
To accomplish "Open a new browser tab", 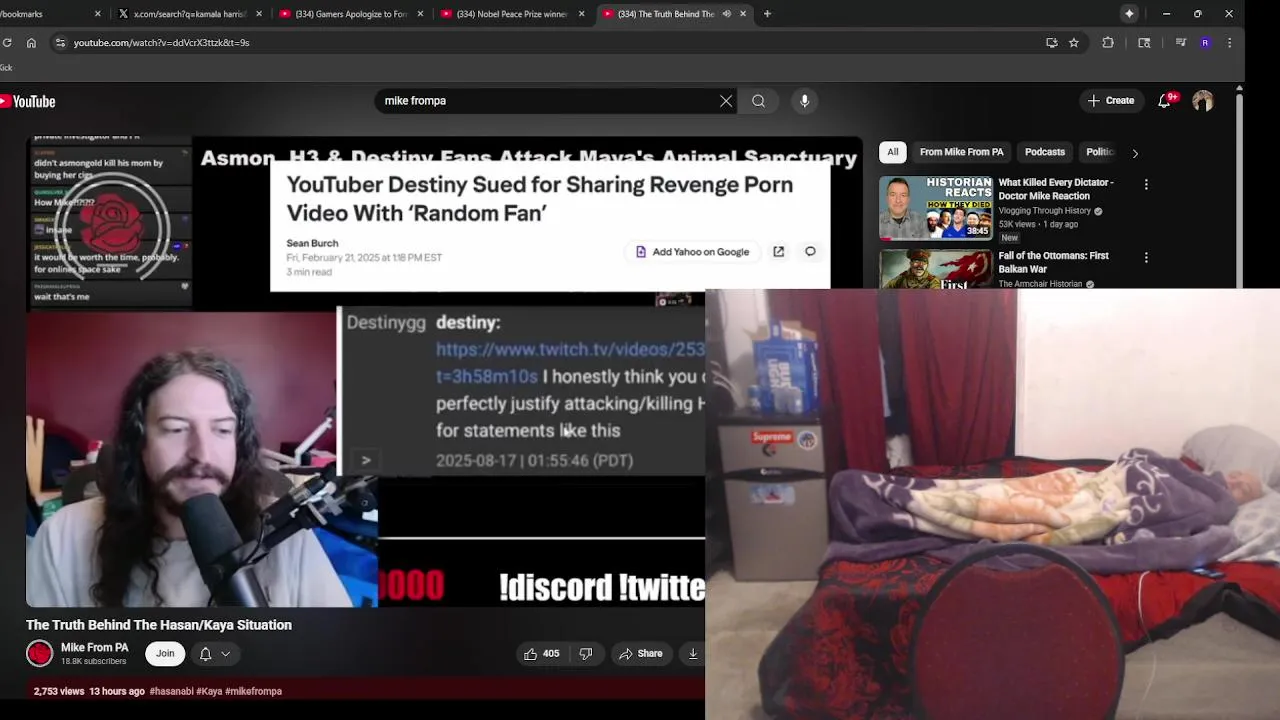I will point(767,14).
